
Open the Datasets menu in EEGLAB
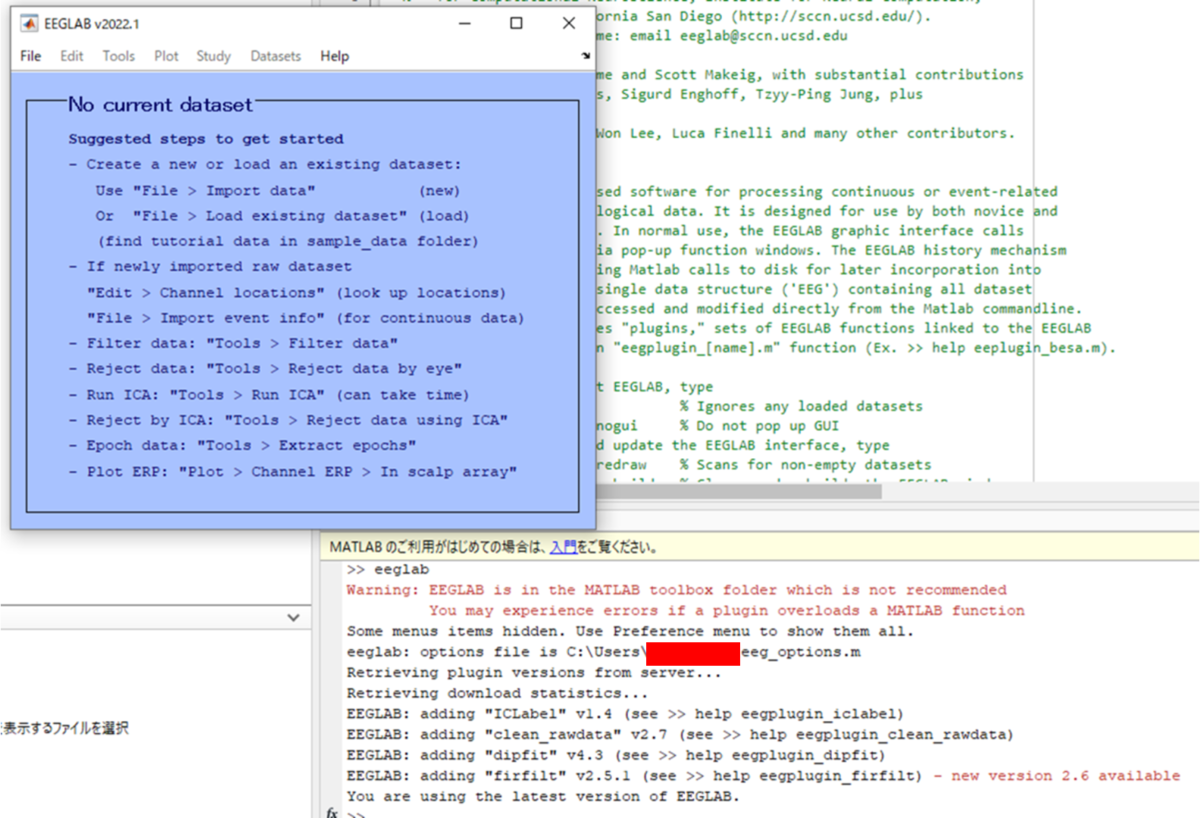click(275, 56)
